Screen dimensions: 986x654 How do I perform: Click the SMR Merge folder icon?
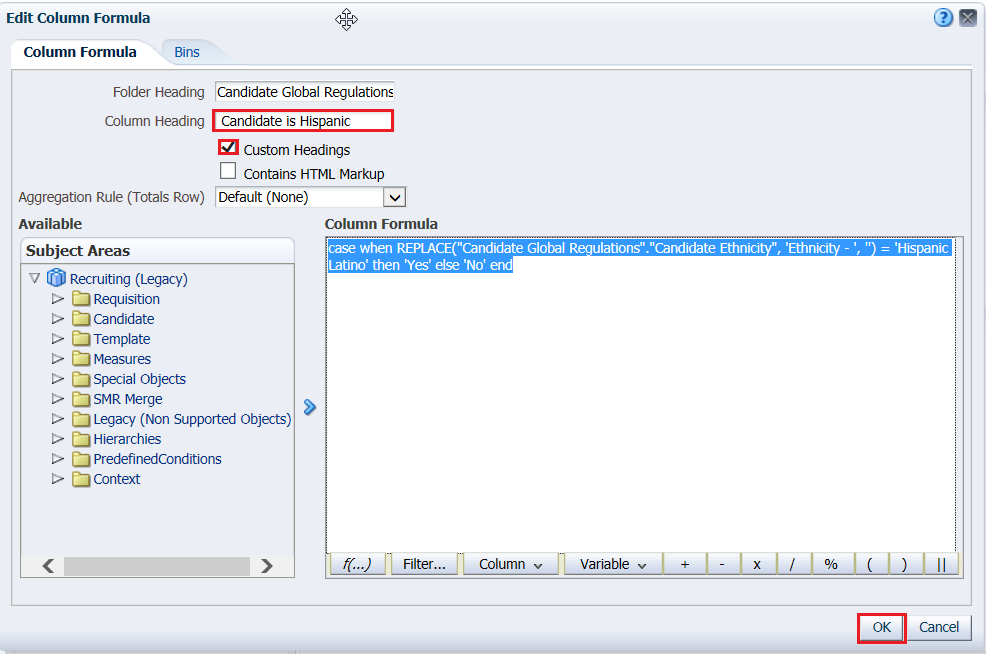pyautogui.click(x=80, y=399)
